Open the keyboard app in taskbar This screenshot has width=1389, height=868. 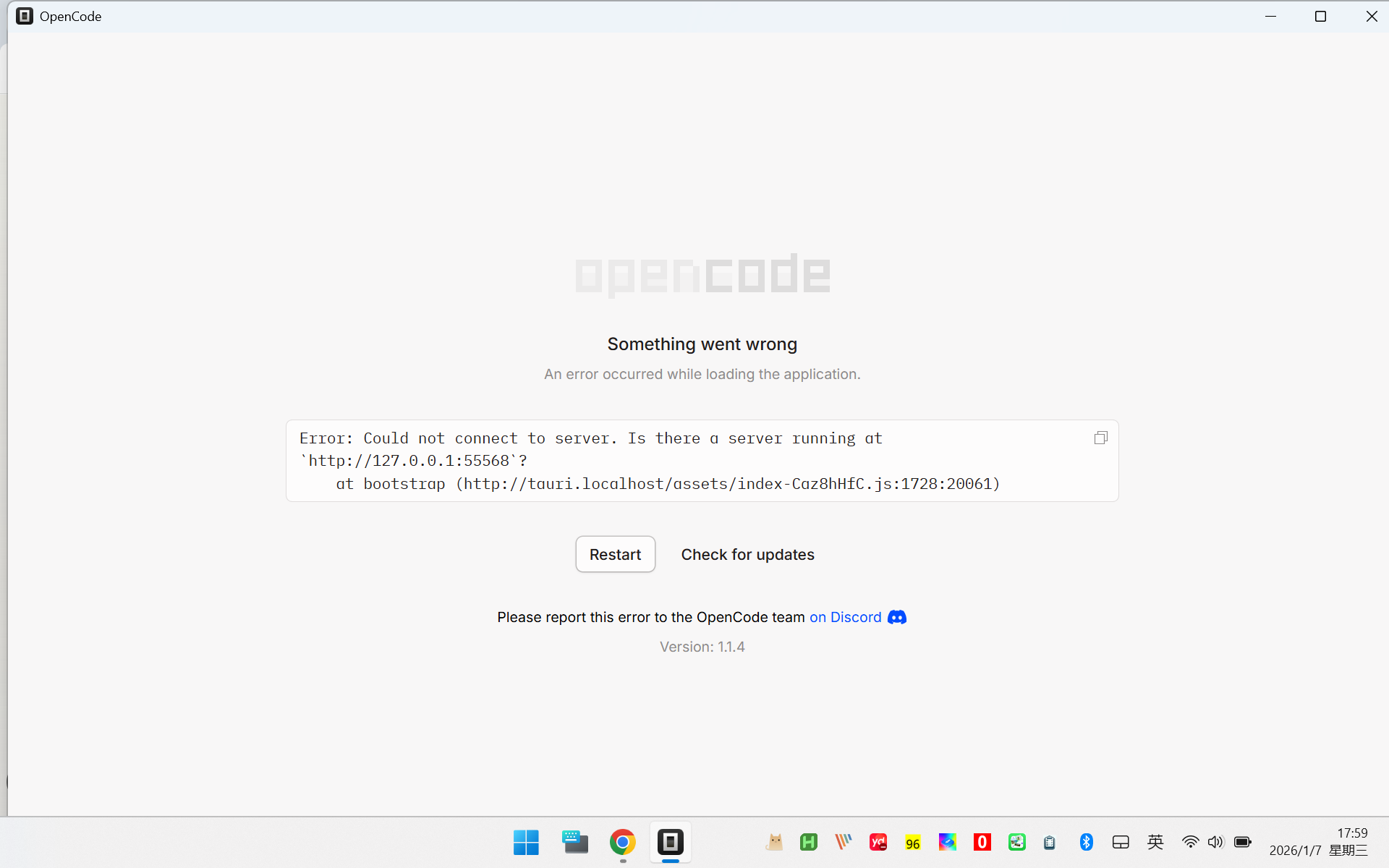(x=574, y=842)
